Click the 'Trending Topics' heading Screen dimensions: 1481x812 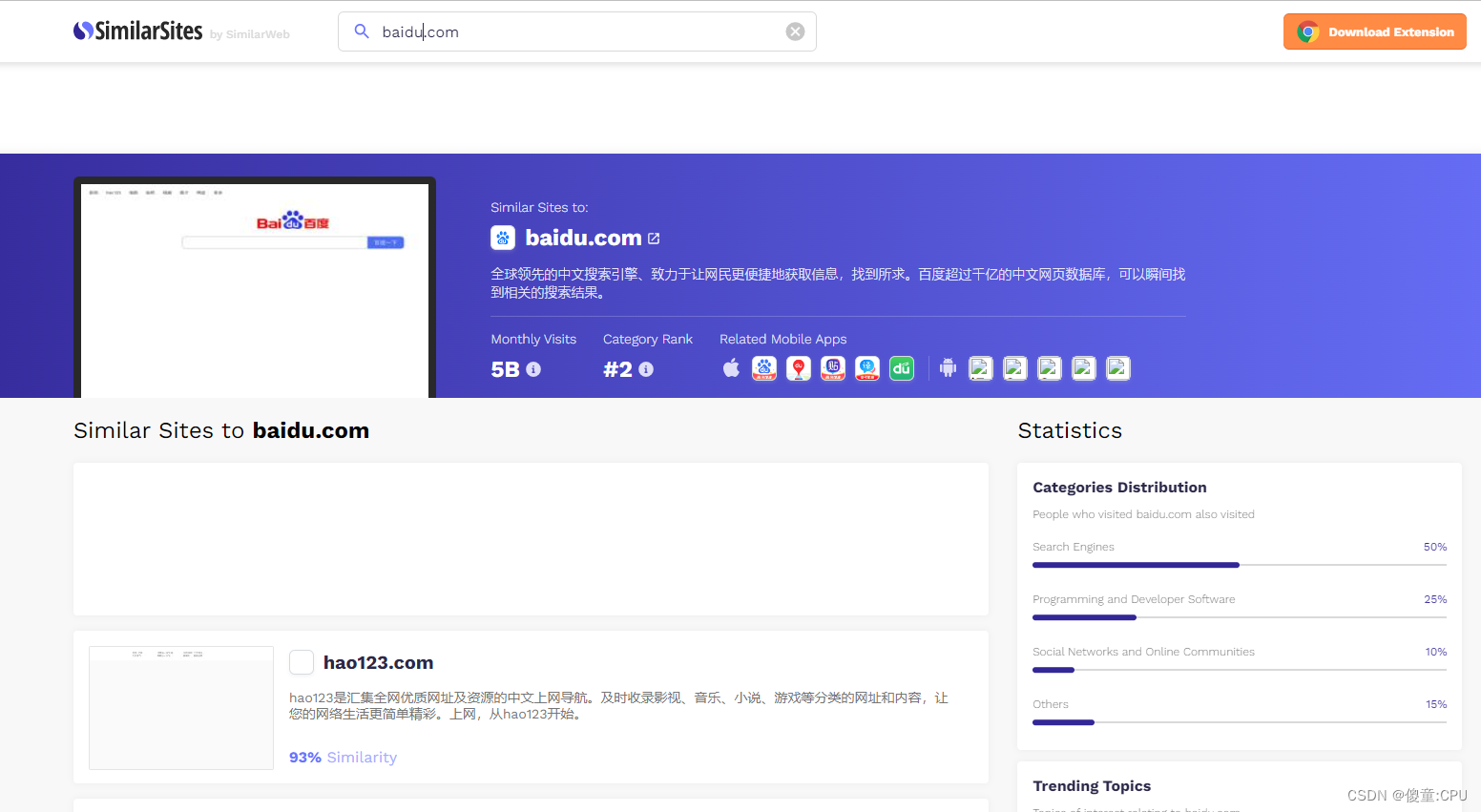pyautogui.click(x=1092, y=785)
